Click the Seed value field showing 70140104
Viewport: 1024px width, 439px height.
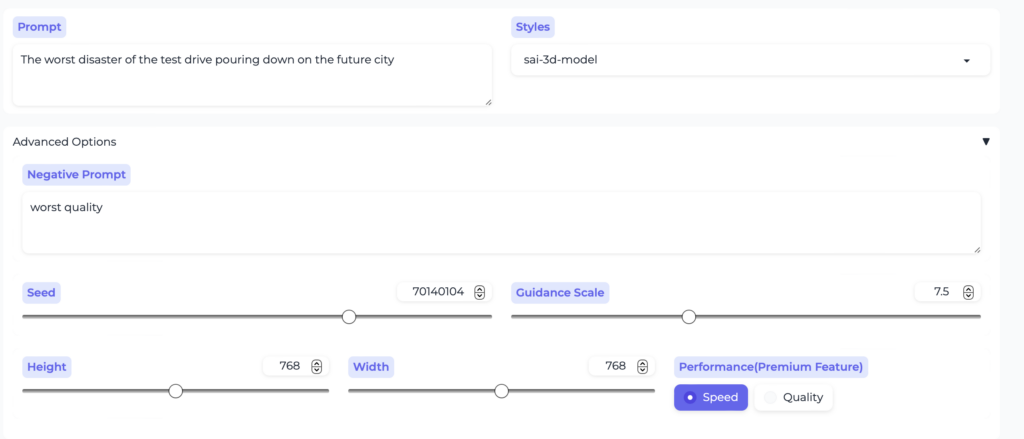(x=437, y=292)
